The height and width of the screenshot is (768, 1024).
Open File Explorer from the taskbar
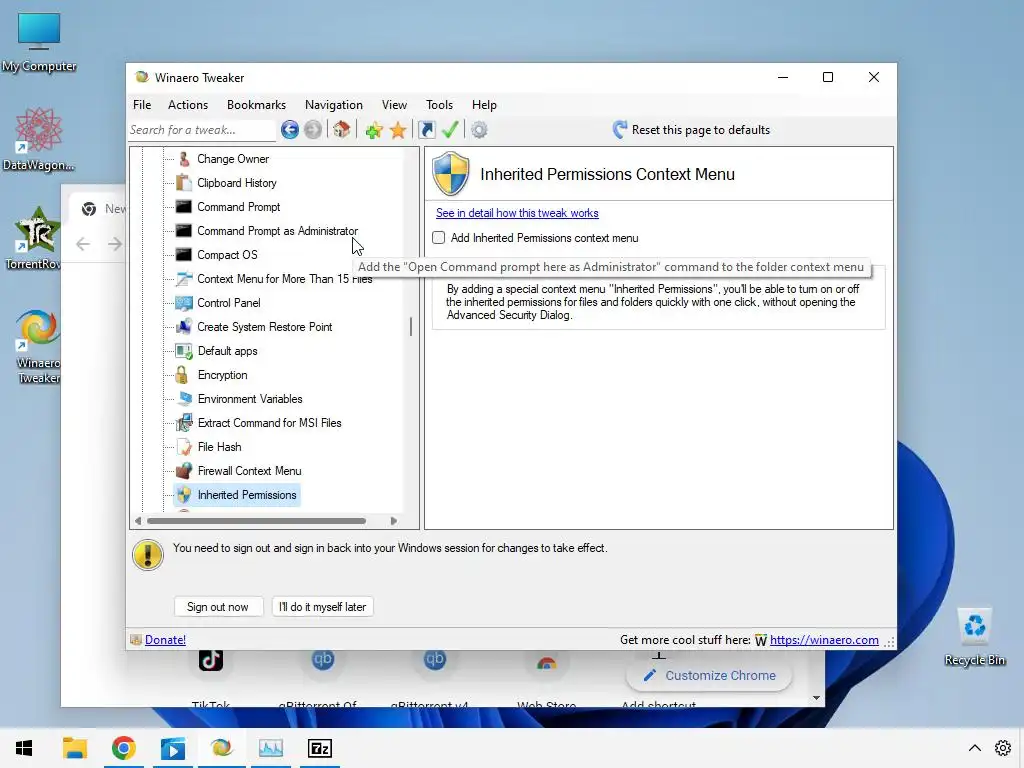[x=74, y=748]
